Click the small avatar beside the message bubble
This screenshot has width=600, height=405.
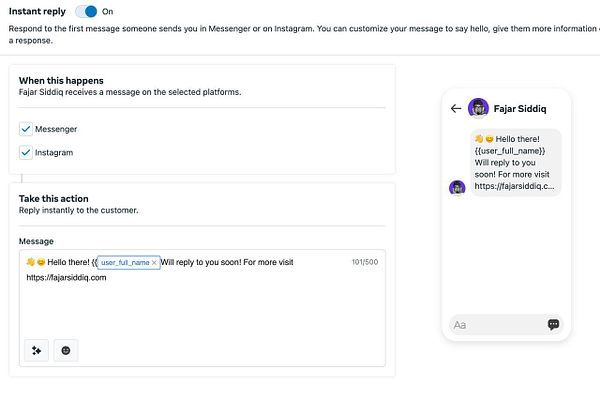click(x=457, y=187)
